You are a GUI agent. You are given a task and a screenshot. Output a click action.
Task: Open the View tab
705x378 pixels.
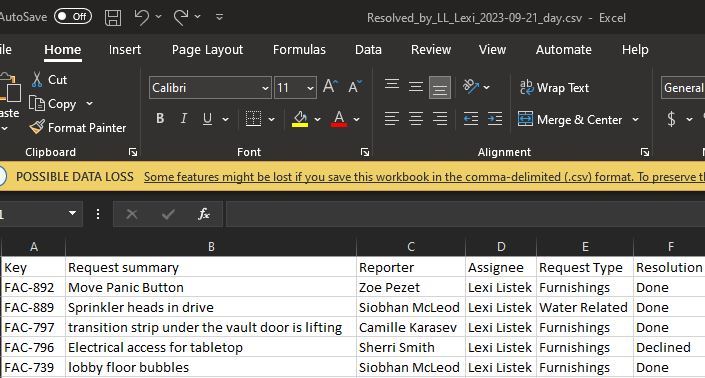click(492, 49)
